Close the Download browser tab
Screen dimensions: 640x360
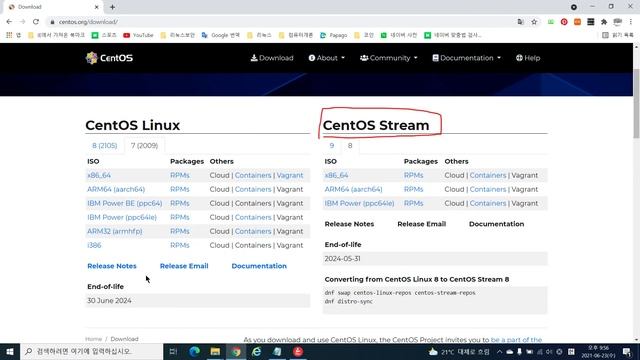[x=96, y=7]
